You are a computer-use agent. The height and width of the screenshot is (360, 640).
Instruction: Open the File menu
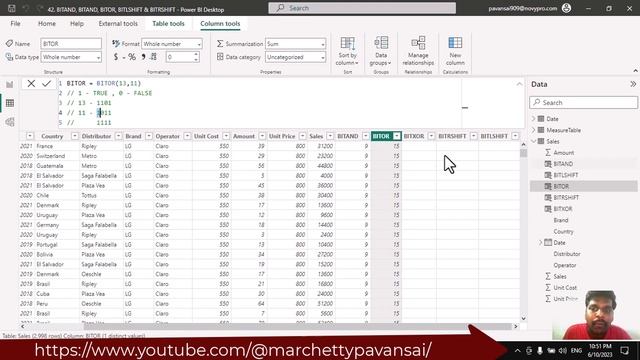click(16, 24)
